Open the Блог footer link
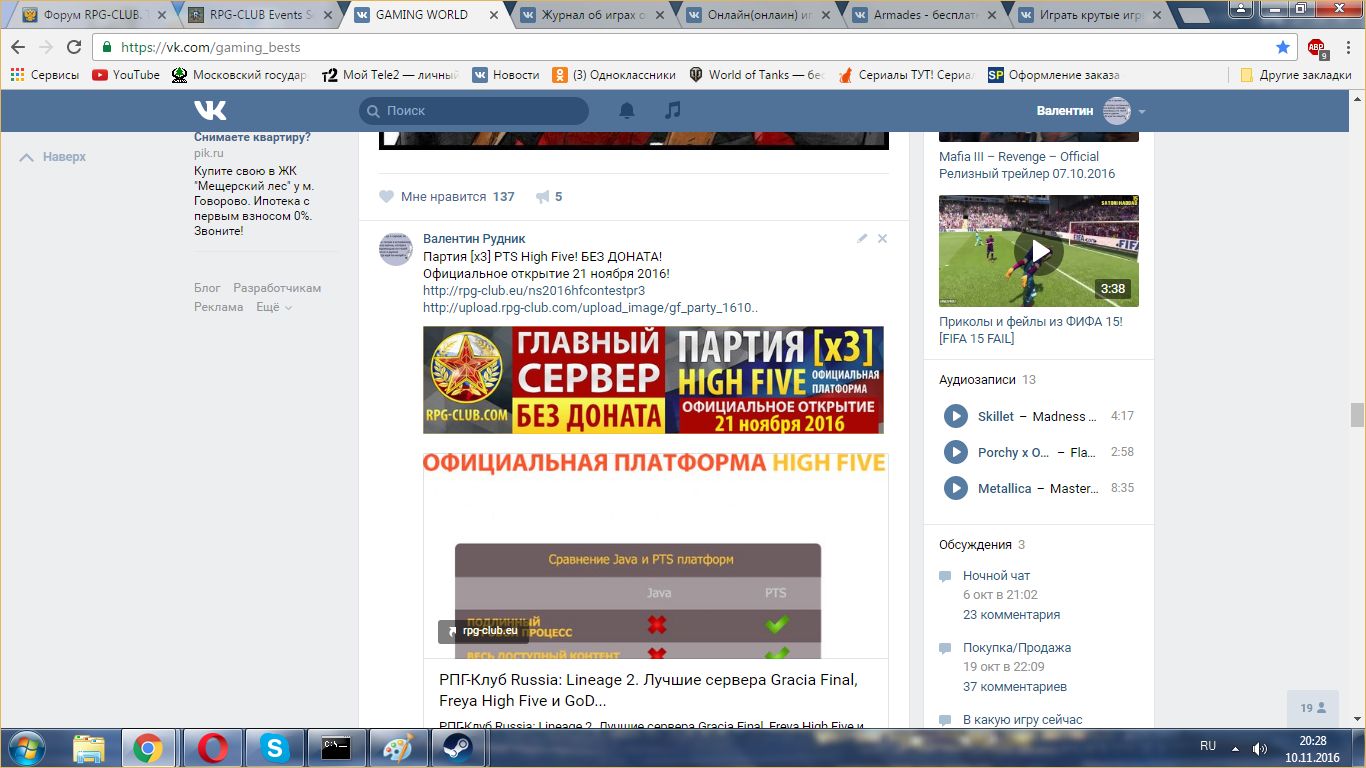The width and height of the screenshot is (1366, 768). click(x=207, y=288)
